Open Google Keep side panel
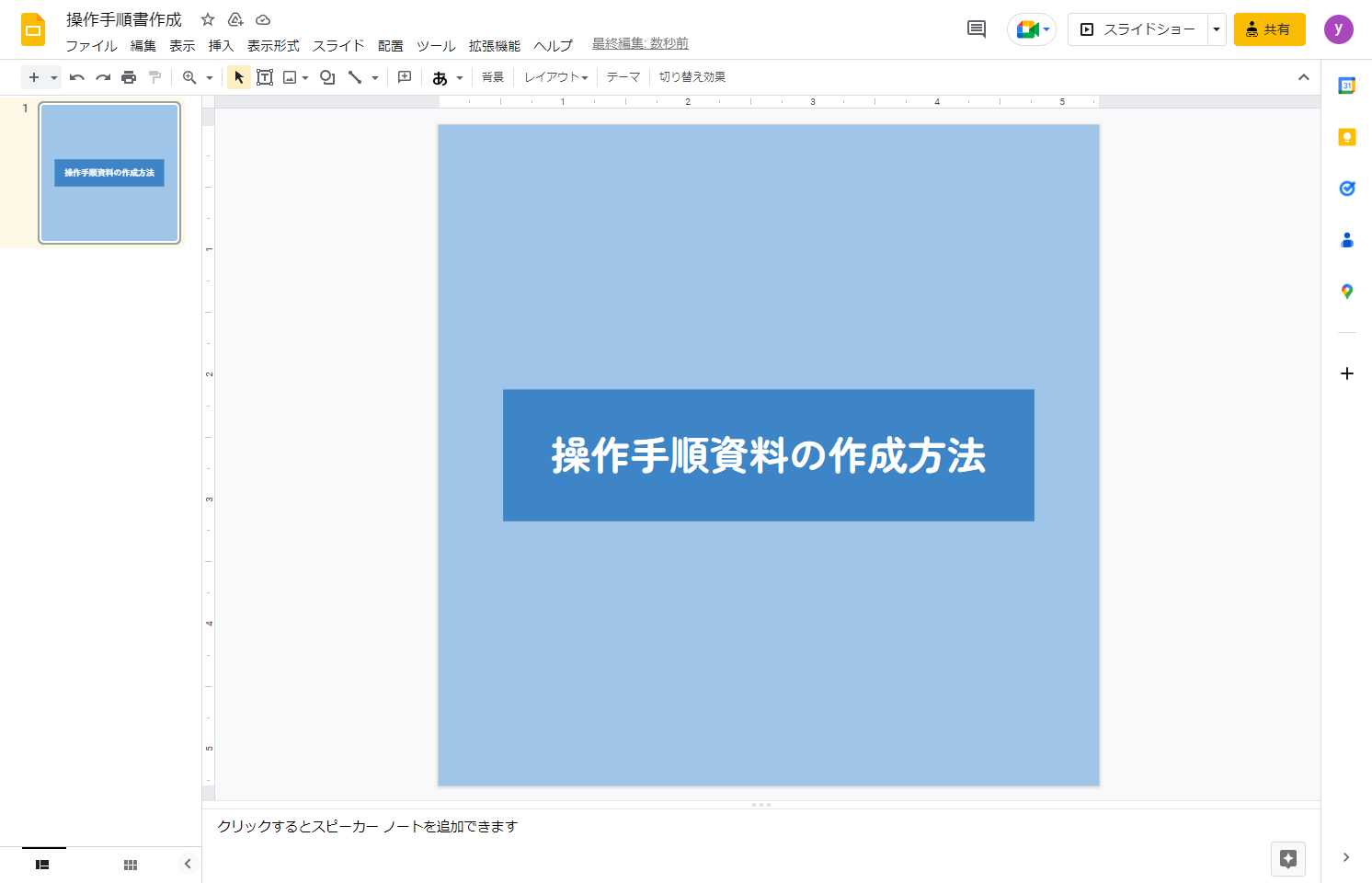Image resolution: width=1372 pixels, height=883 pixels. coord(1347,137)
